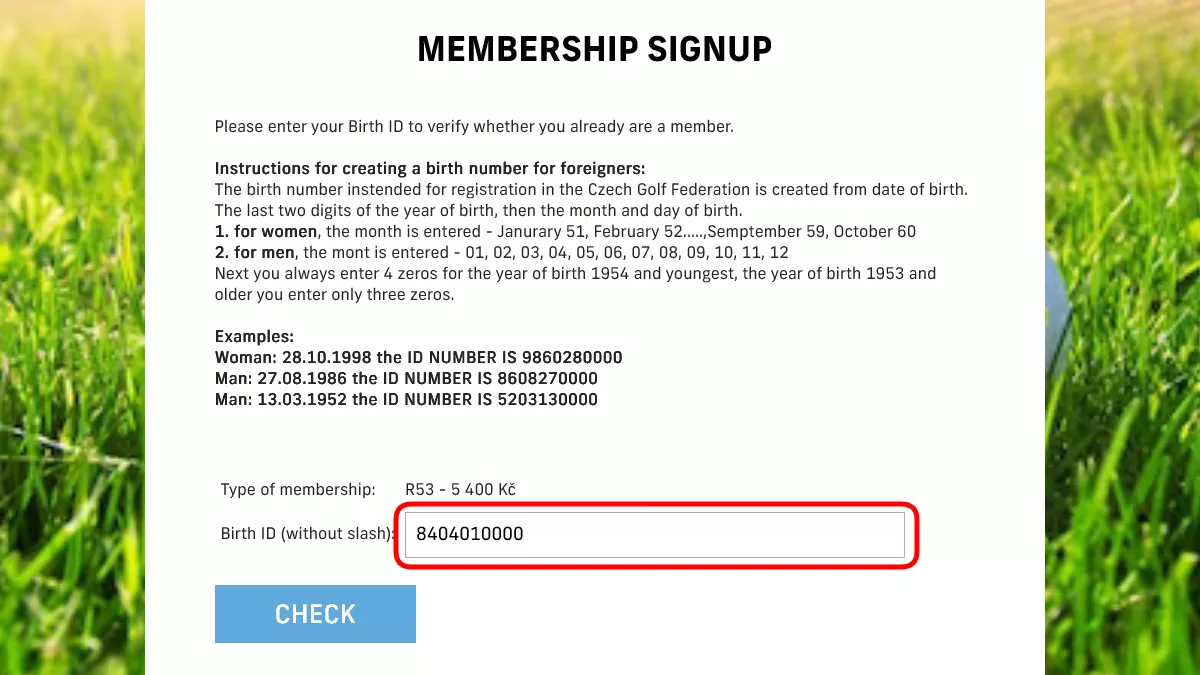
Task: Select the '1. for women' instruction line
Action: click(565, 232)
